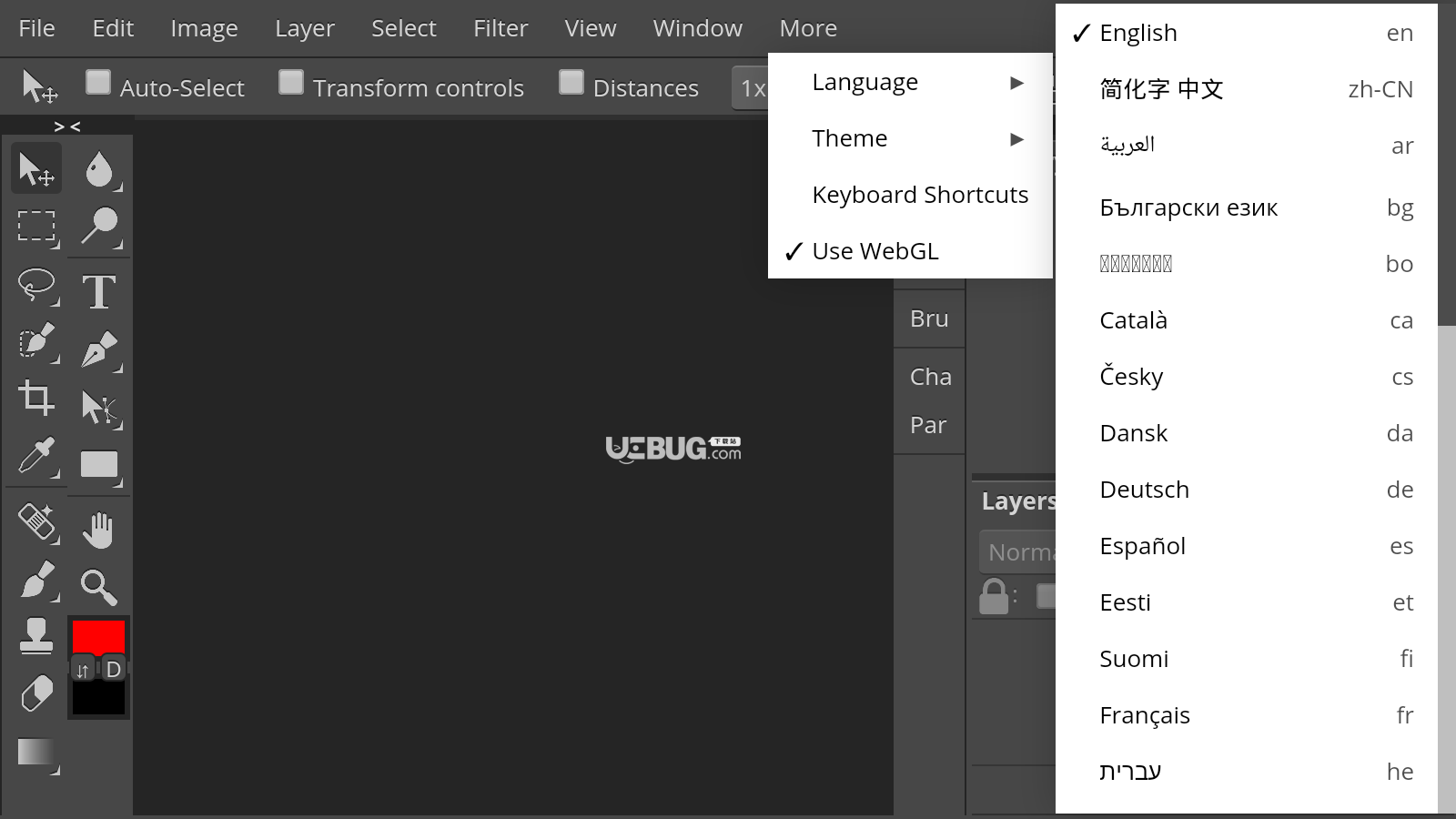Screen dimensions: 1456x819
Task: Choose Tibetan (bo) language
Action: [1247, 264]
